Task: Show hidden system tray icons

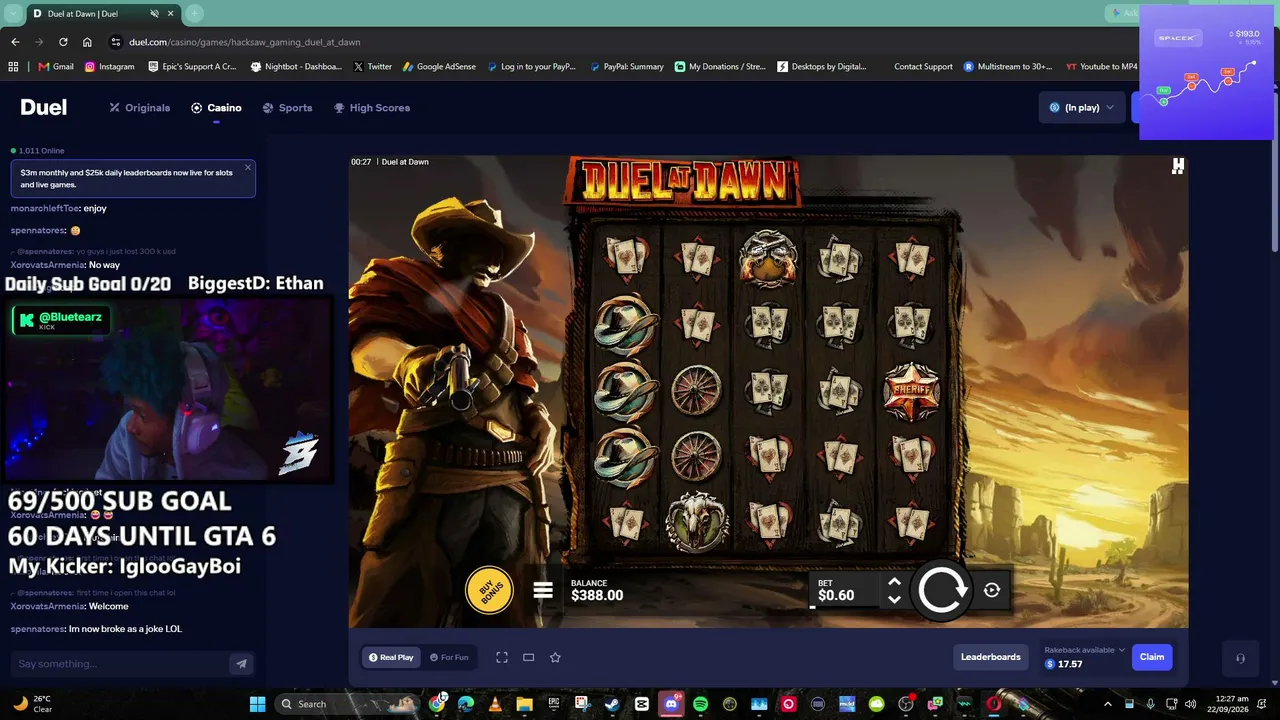Action: tap(1108, 704)
